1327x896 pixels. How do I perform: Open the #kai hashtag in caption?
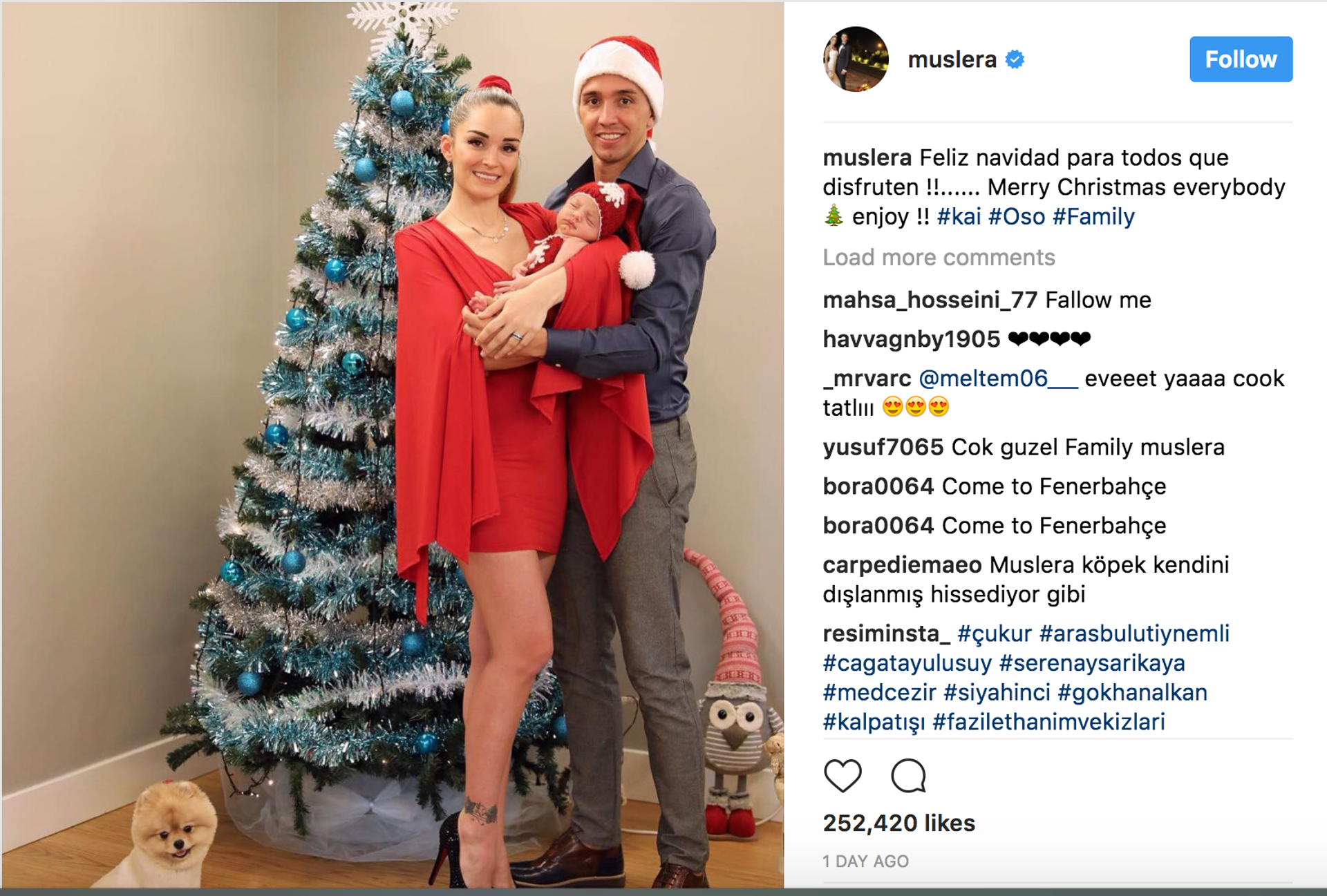[x=959, y=217]
